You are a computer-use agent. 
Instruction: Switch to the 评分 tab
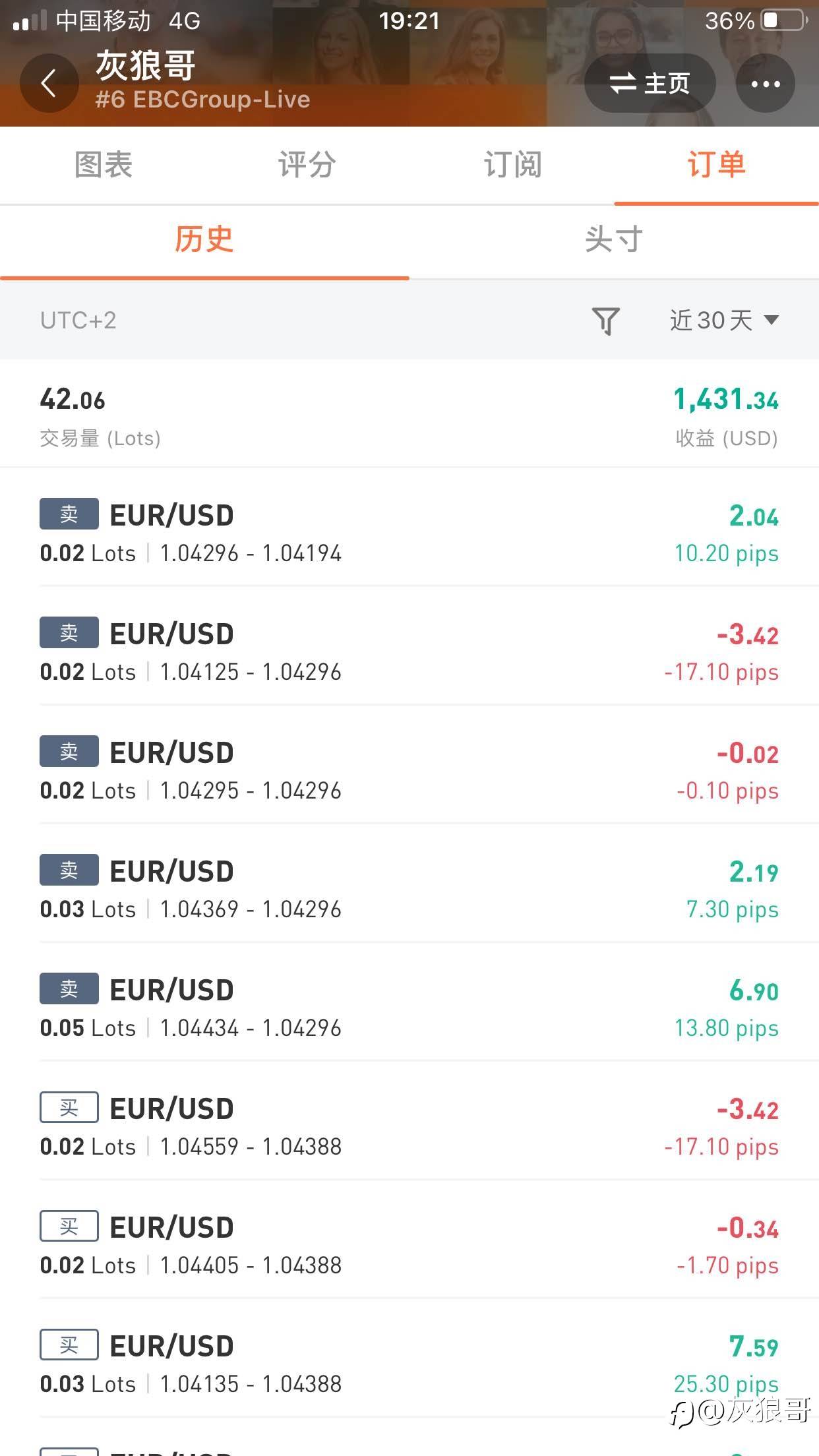click(x=307, y=165)
